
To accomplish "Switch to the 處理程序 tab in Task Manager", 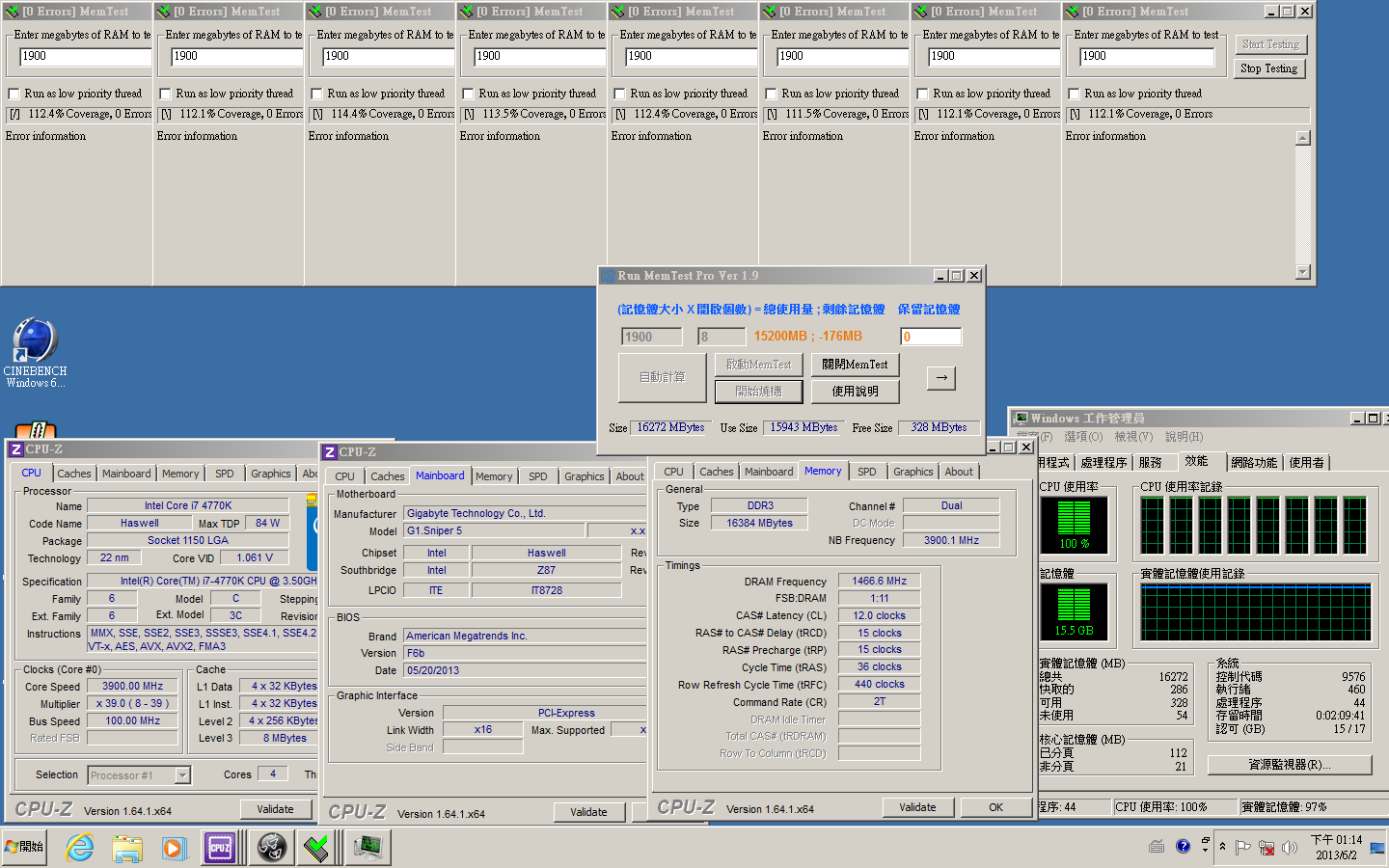I will tap(1103, 463).
